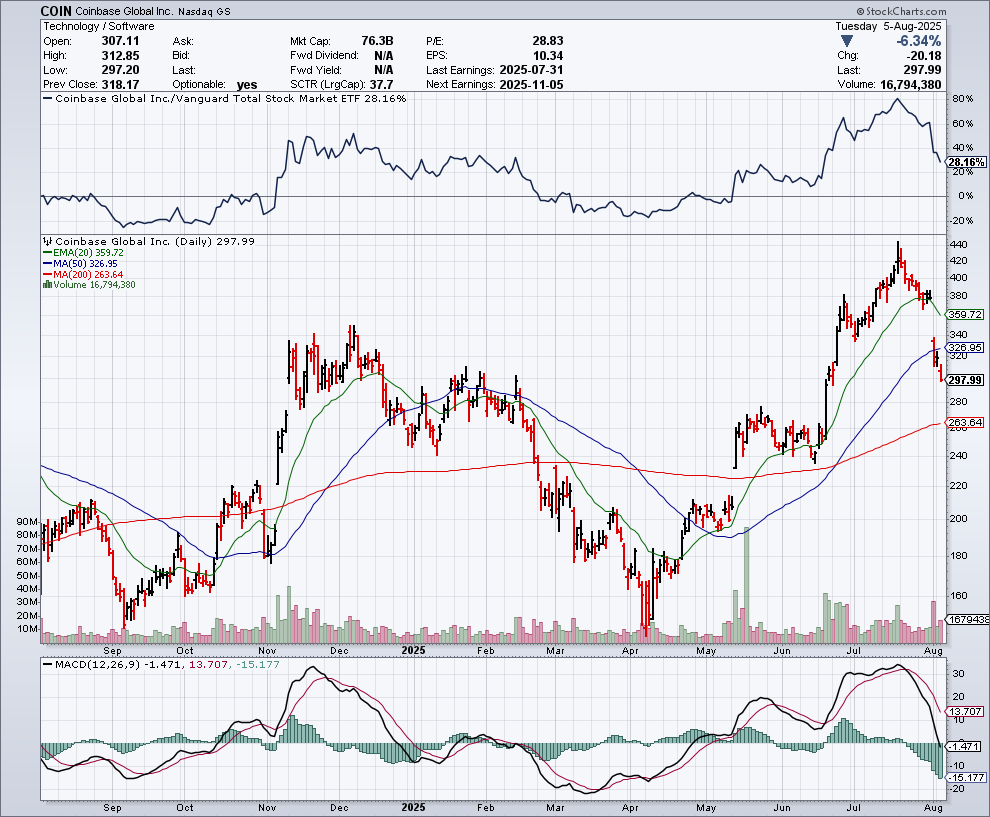The height and width of the screenshot is (817, 990).
Task: Click the green line marker before EMA(20)
Action: point(48,253)
